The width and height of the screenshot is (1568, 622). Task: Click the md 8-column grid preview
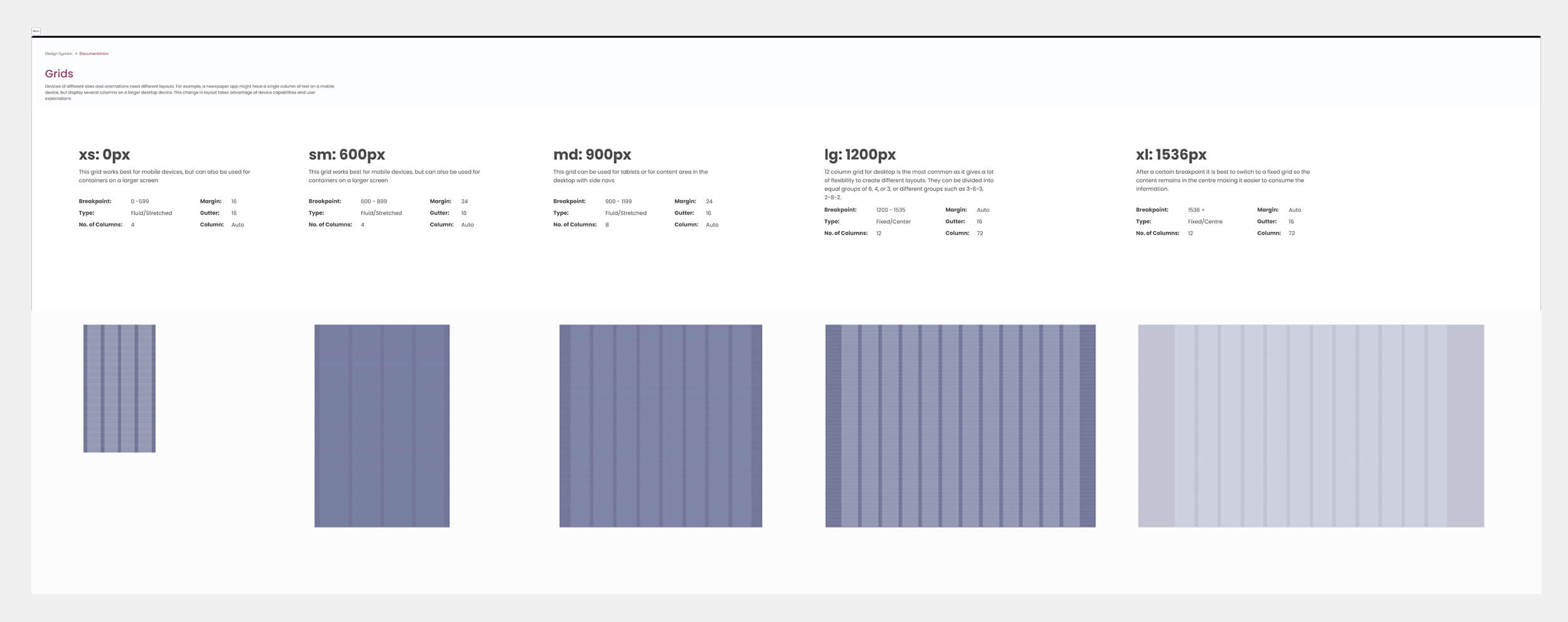point(660,426)
